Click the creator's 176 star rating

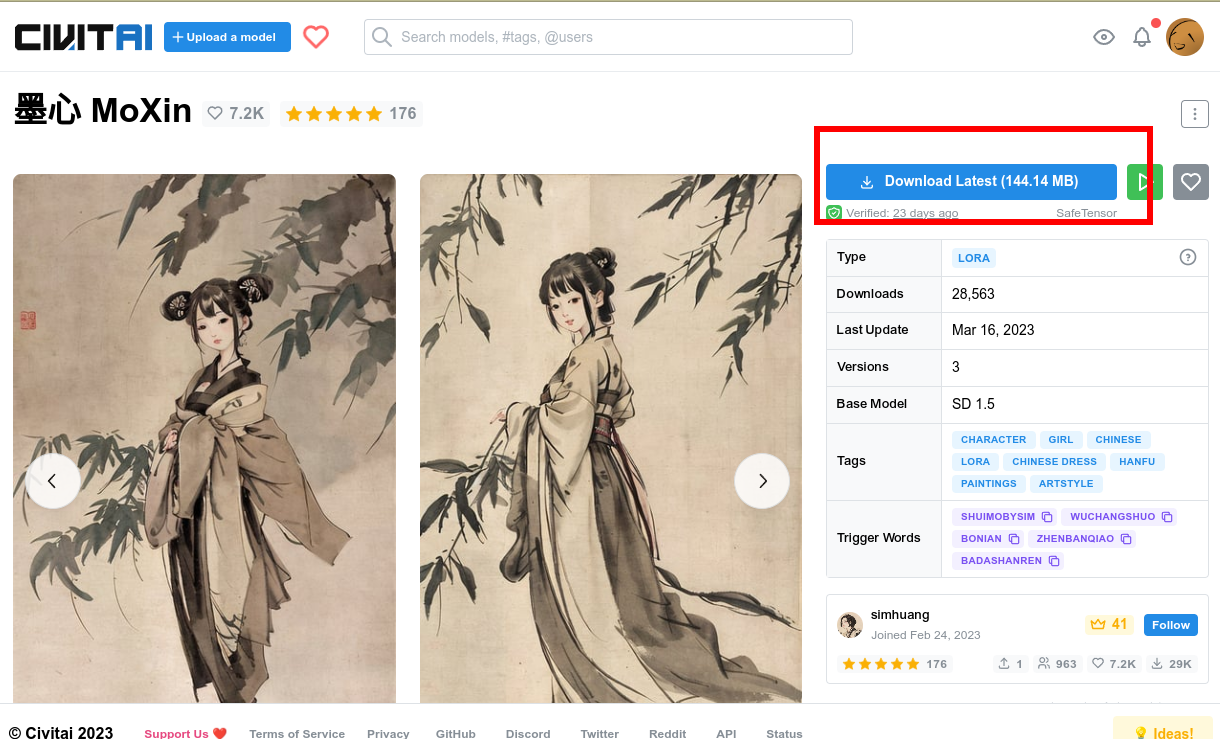(x=895, y=664)
